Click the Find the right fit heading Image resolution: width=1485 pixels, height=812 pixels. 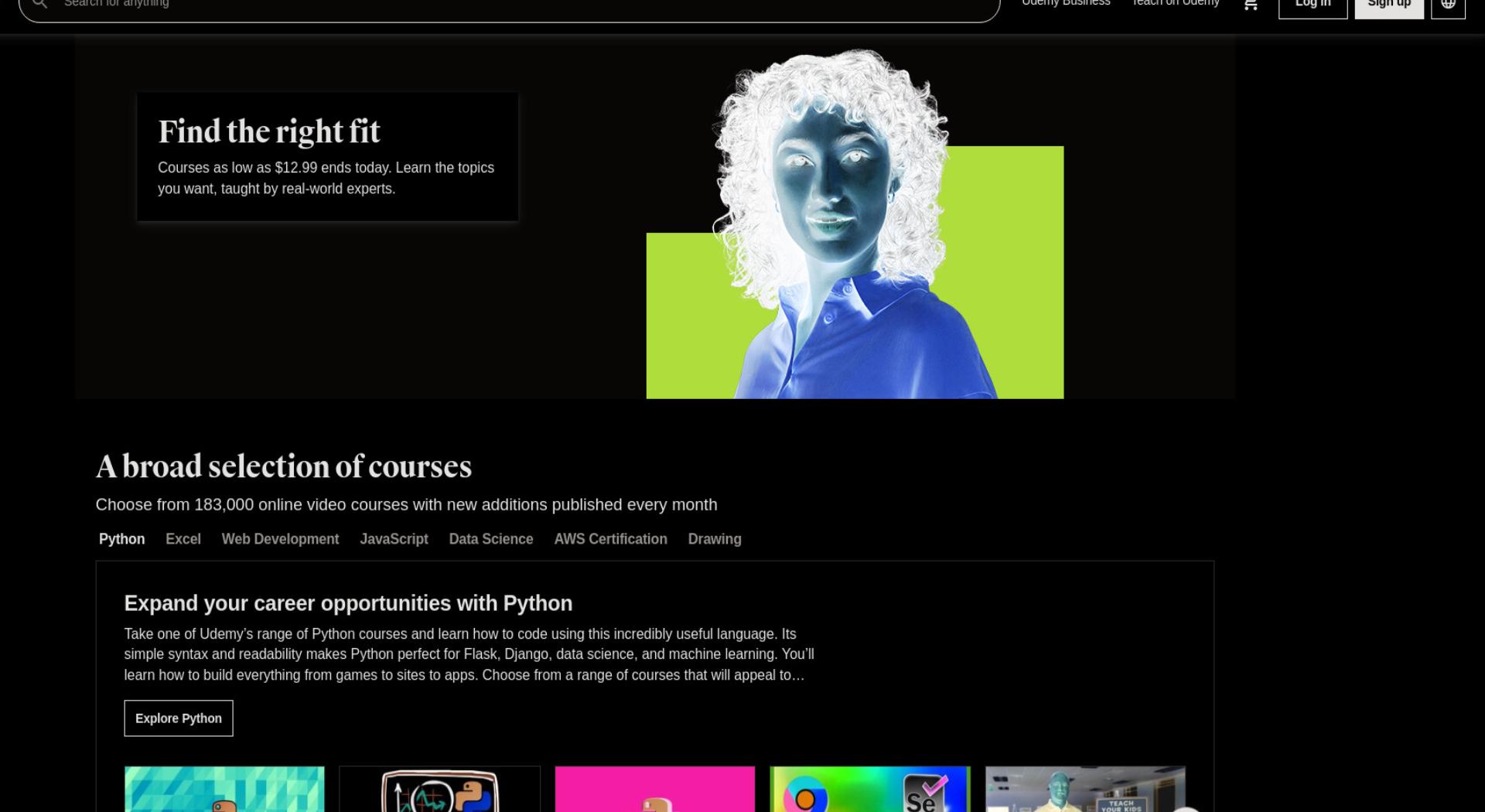coord(269,131)
